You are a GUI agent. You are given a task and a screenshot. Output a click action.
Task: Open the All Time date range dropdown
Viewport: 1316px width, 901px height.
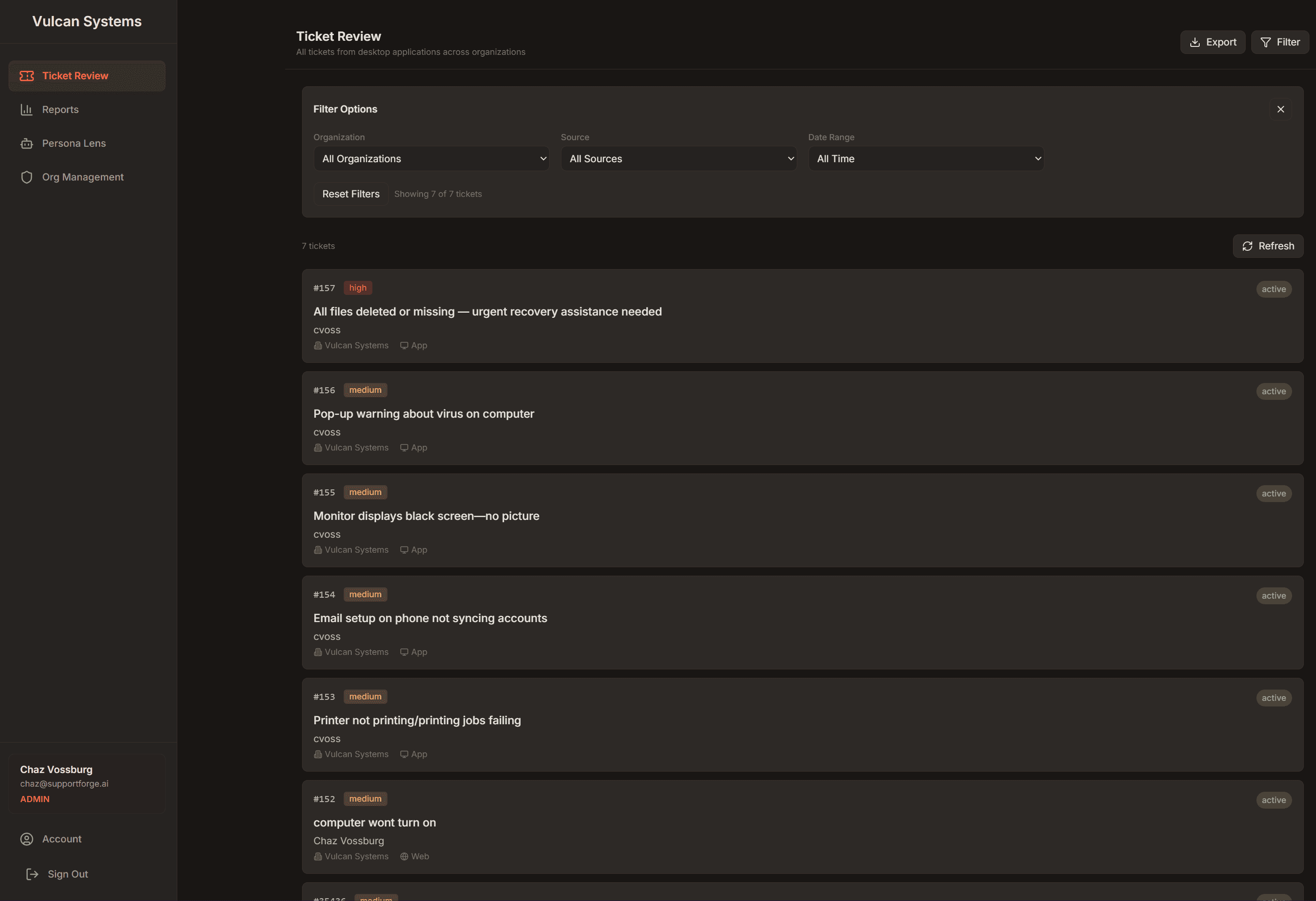925,158
